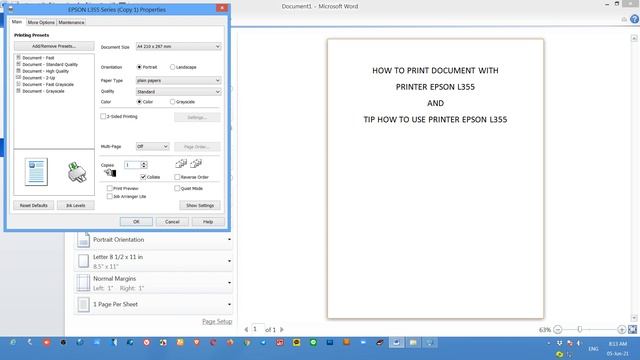This screenshot has height=360, width=640.
Task: Select Landscape orientation radio button
Action: (x=172, y=67)
